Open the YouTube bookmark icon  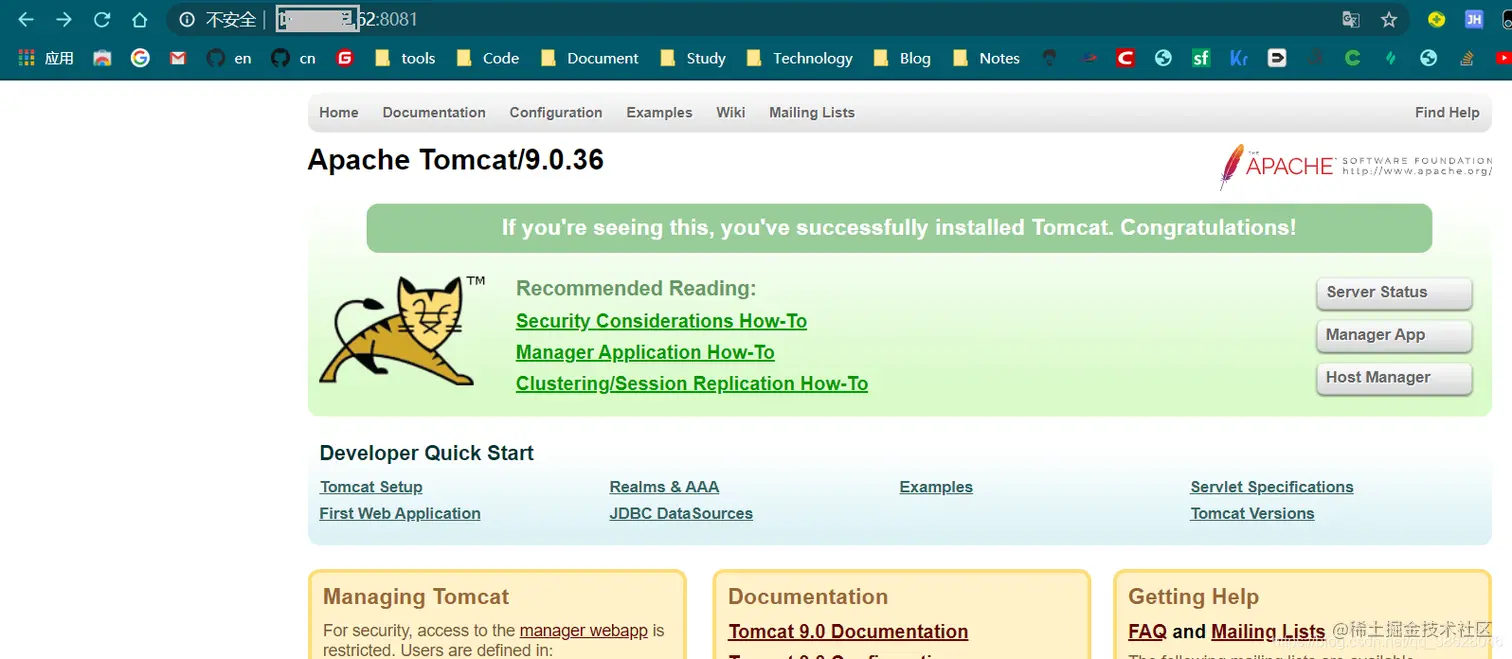(1503, 58)
